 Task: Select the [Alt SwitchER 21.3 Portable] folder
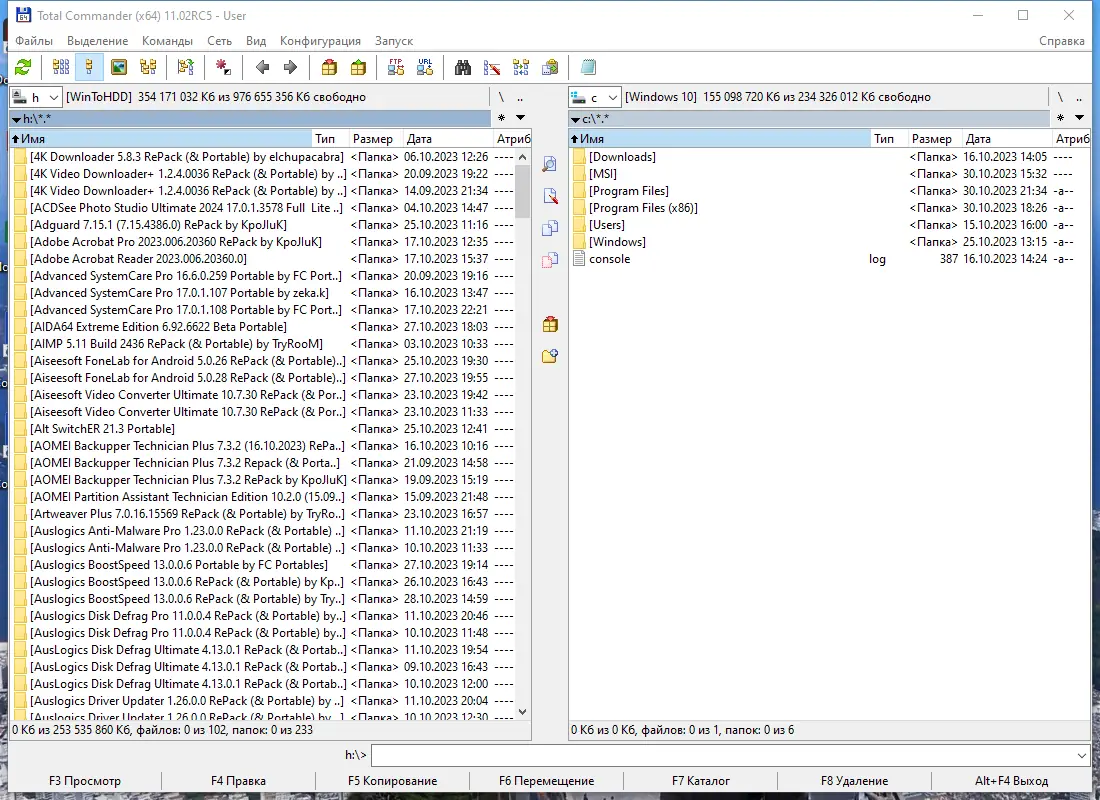[x=264, y=429]
